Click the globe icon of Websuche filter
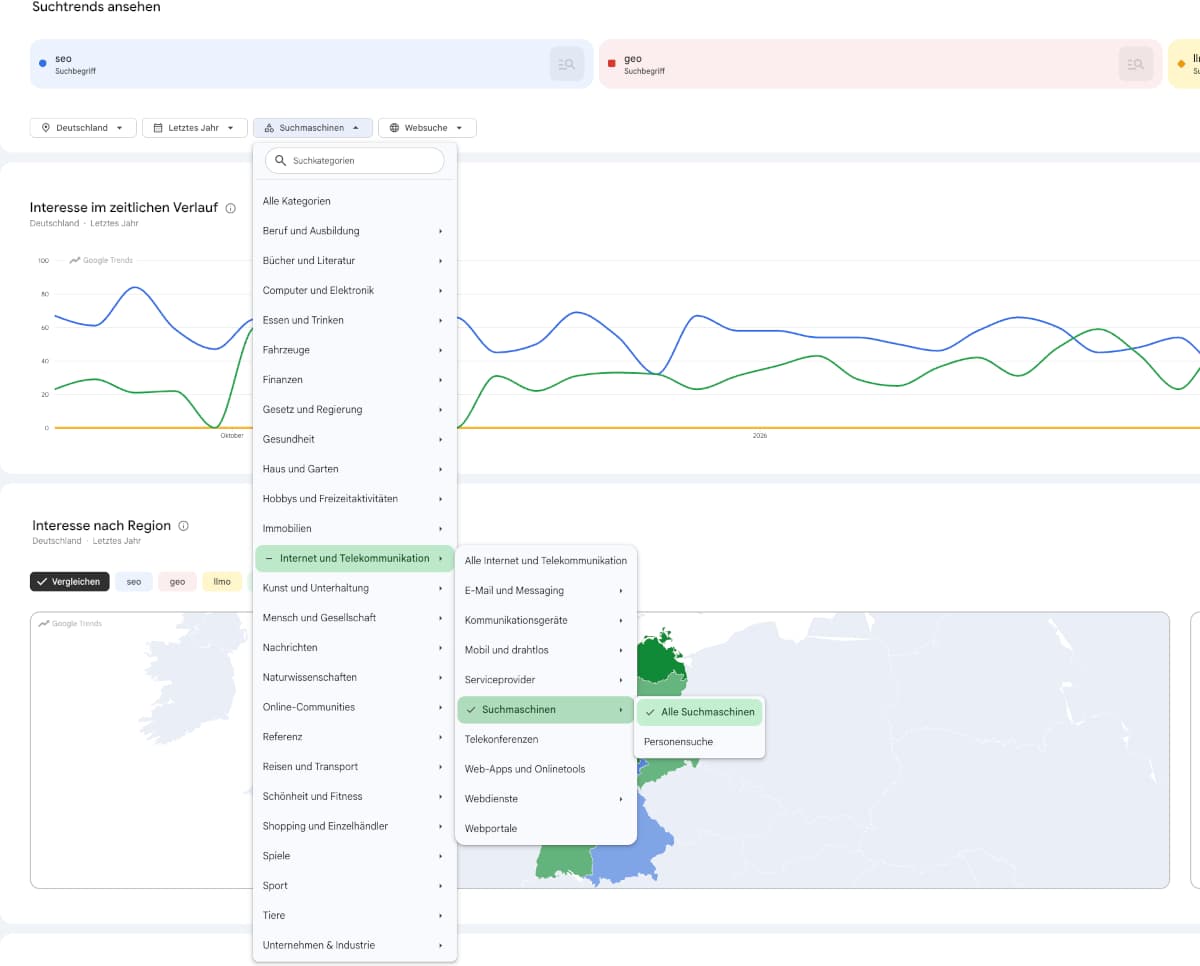 tap(394, 128)
